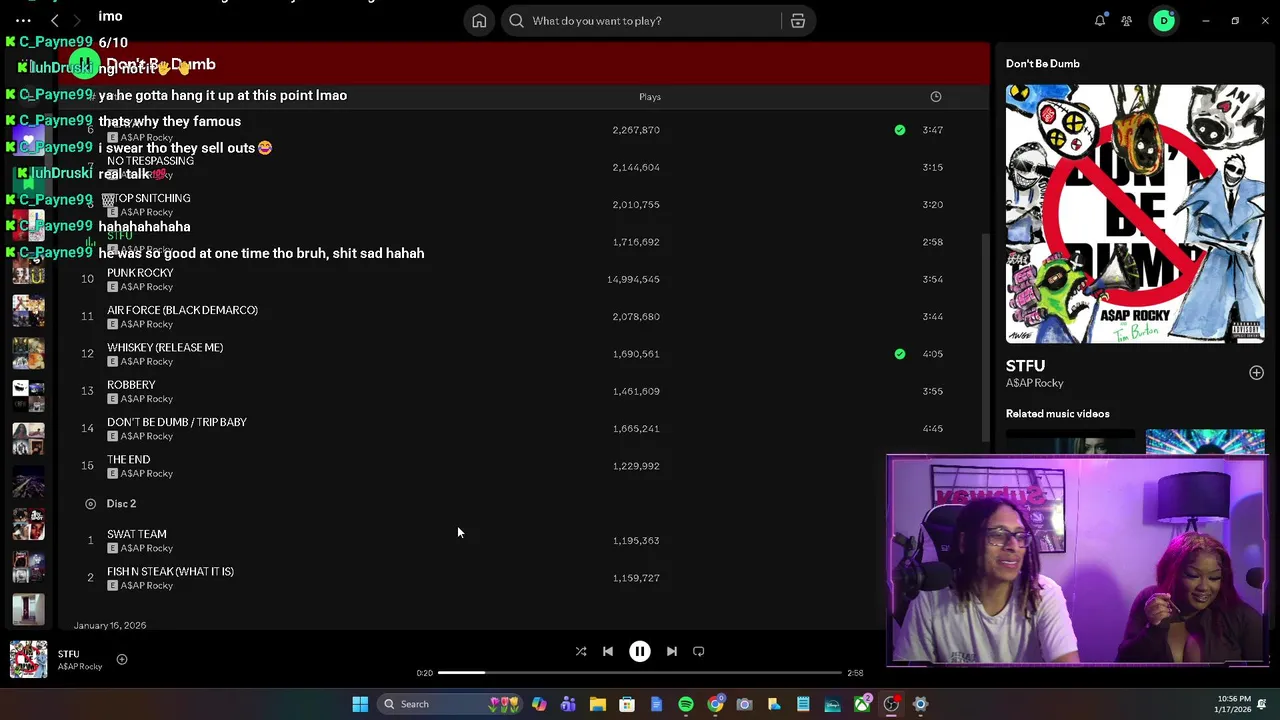1280x720 pixels.
Task: Click the Windows taskbar Search box
Action: coord(450,704)
